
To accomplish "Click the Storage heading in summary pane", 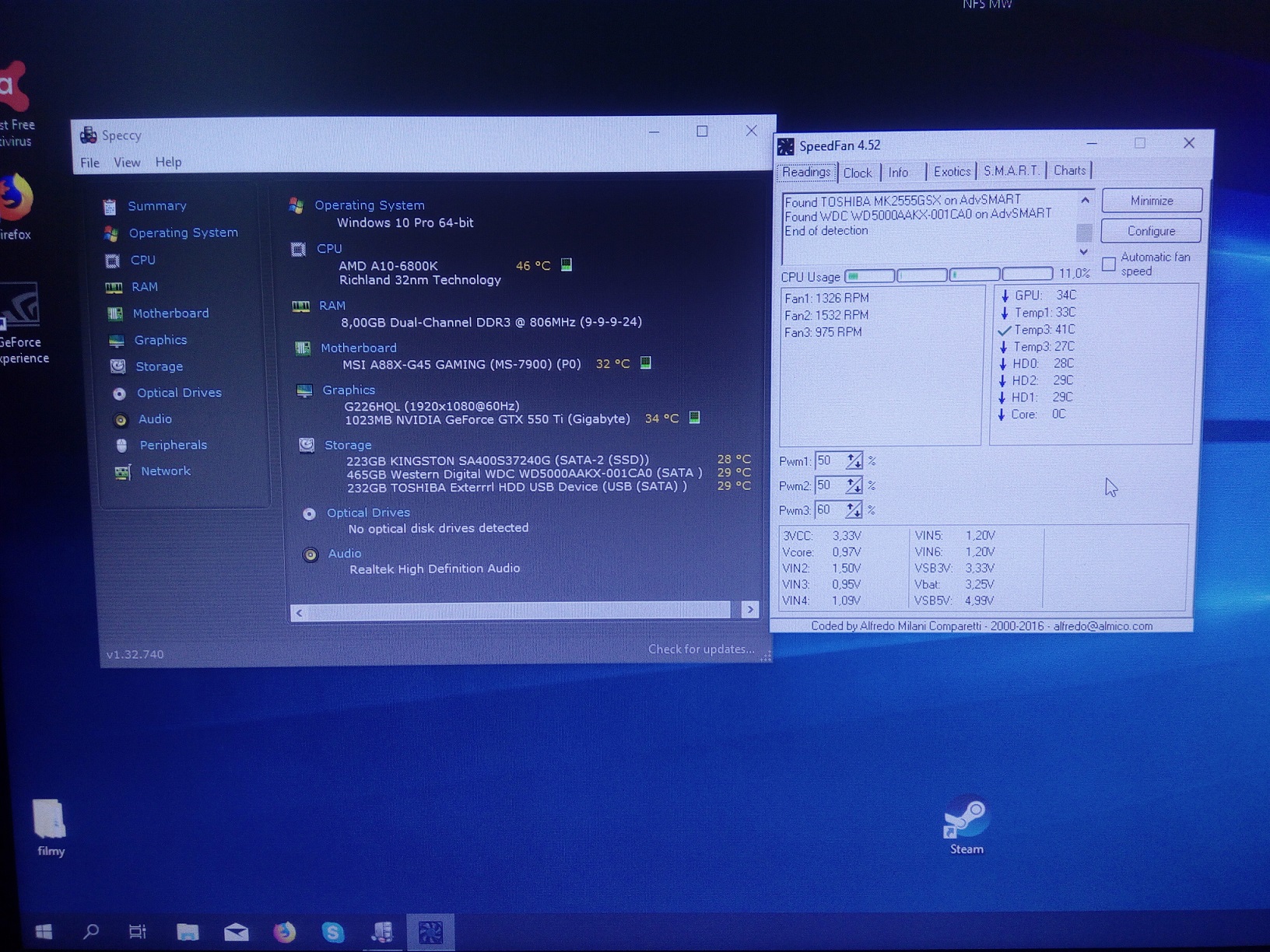I will point(348,445).
